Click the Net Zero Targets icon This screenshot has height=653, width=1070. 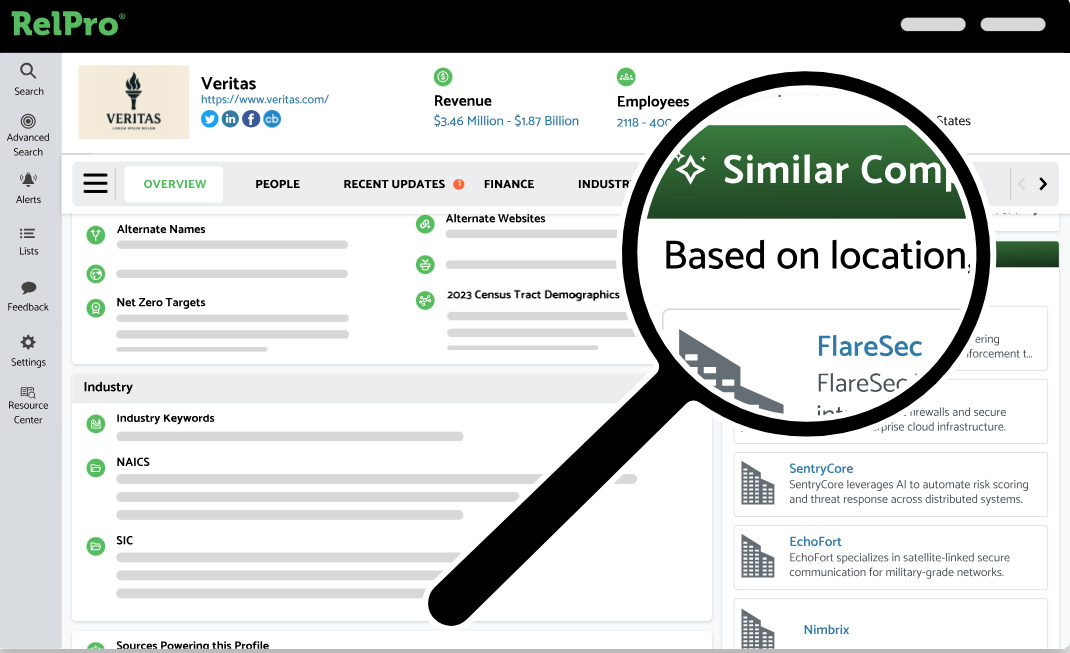pyautogui.click(x=96, y=308)
